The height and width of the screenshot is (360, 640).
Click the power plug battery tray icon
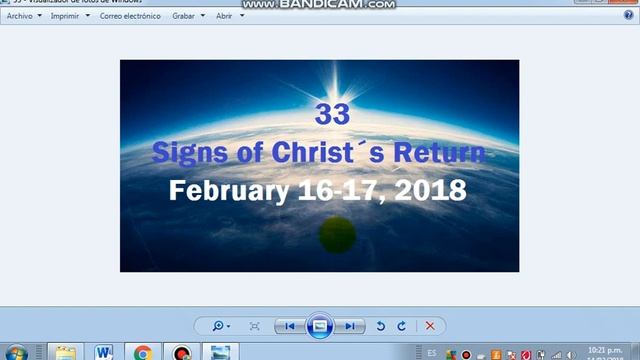541,355
